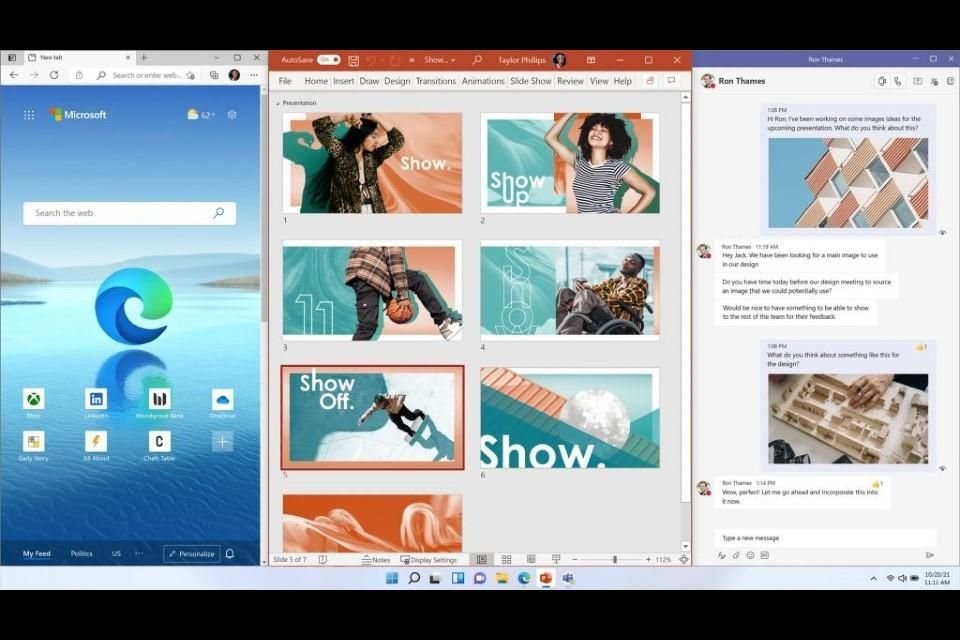This screenshot has width=960, height=640.
Task: Toggle the Notes pane open
Action: tap(375, 559)
